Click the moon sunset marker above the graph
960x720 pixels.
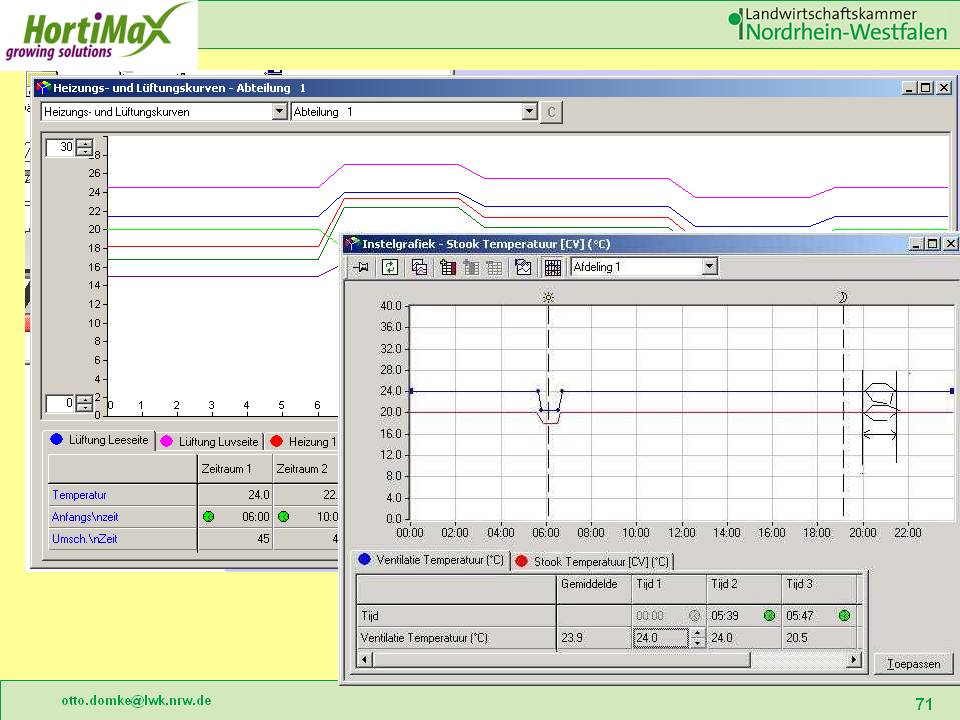tap(843, 297)
